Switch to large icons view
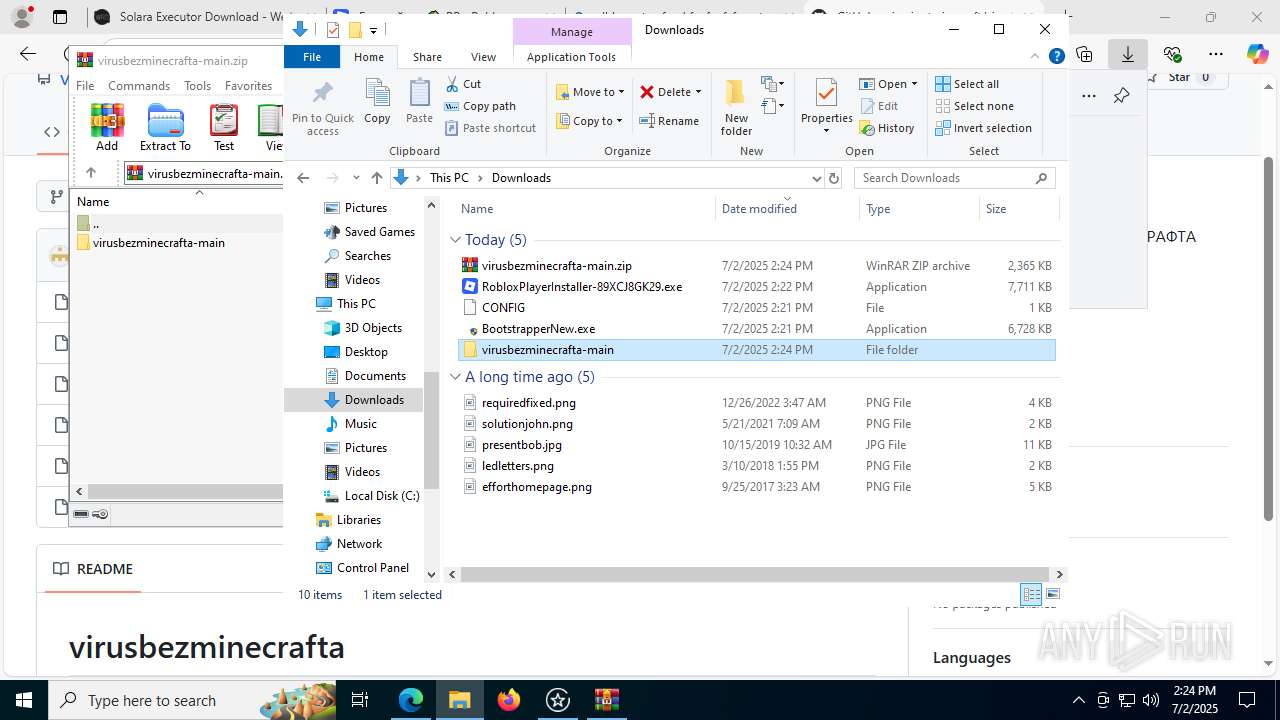Viewport: 1280px width, 720px height. click(x=1052, y=594)
